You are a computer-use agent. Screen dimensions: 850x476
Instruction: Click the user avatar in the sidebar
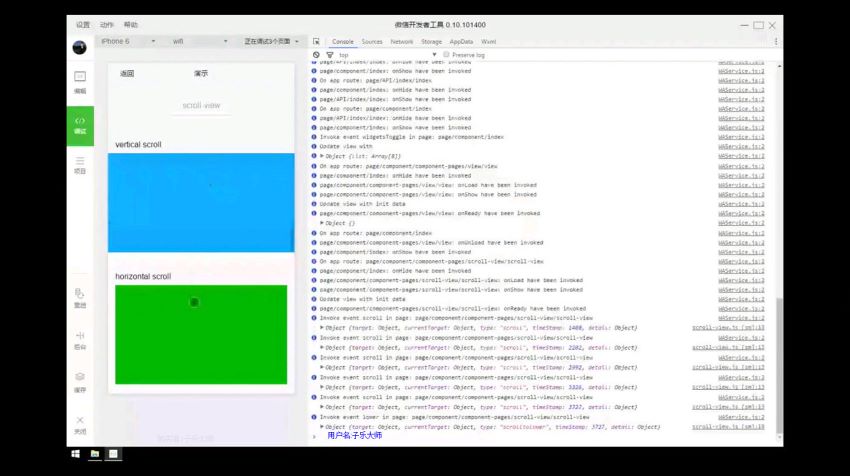click(80, 47)
